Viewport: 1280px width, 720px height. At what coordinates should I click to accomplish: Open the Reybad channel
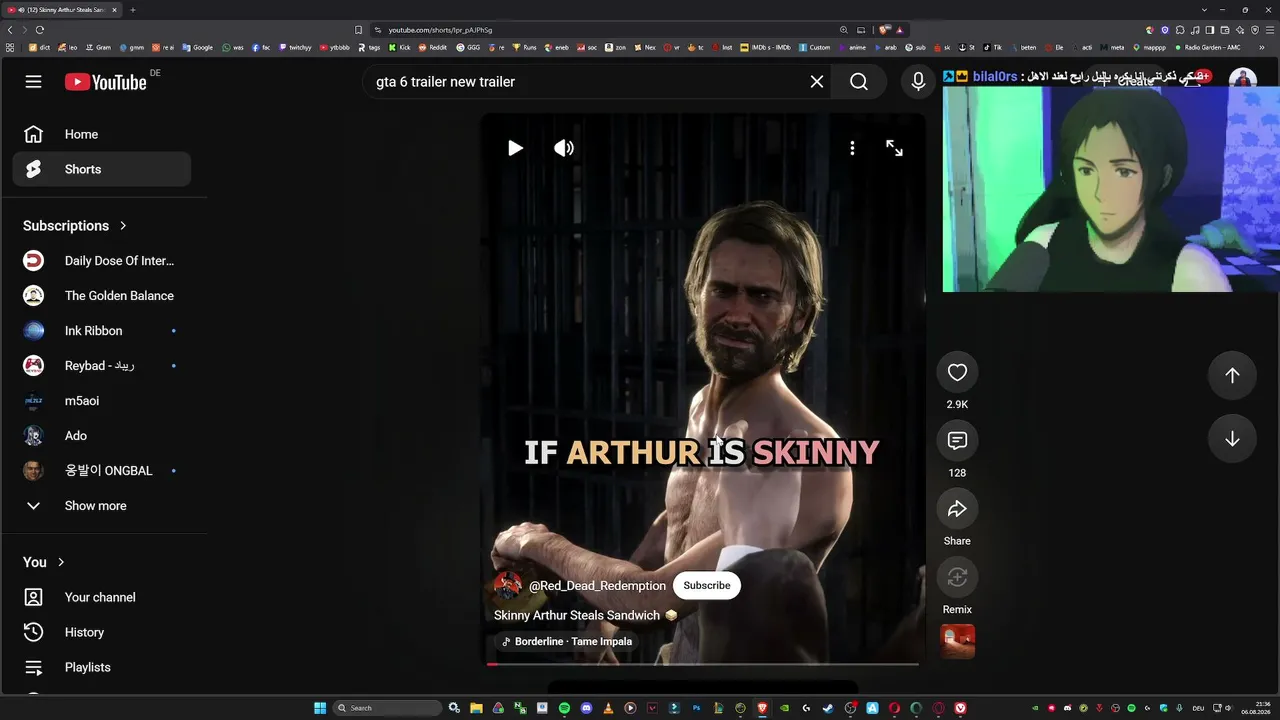click(x=102, y=366)
